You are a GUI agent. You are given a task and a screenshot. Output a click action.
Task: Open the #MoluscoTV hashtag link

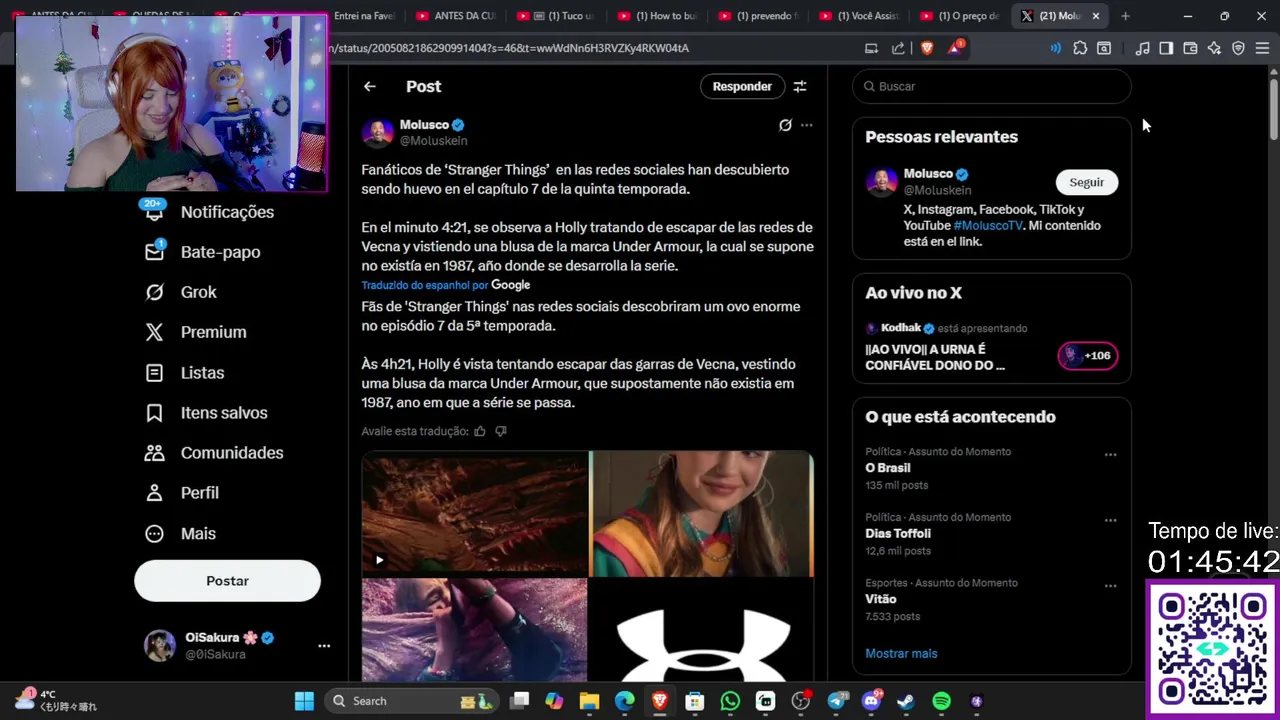click(x=988, y=226)
